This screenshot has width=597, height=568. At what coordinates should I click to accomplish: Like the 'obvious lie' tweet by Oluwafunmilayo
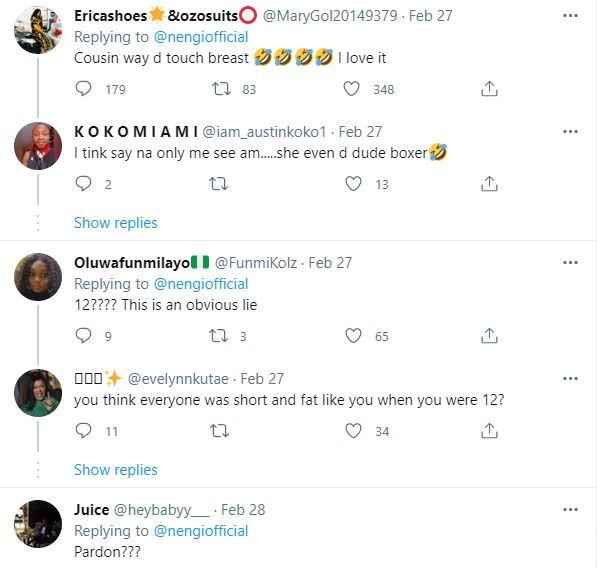[353, 336]
